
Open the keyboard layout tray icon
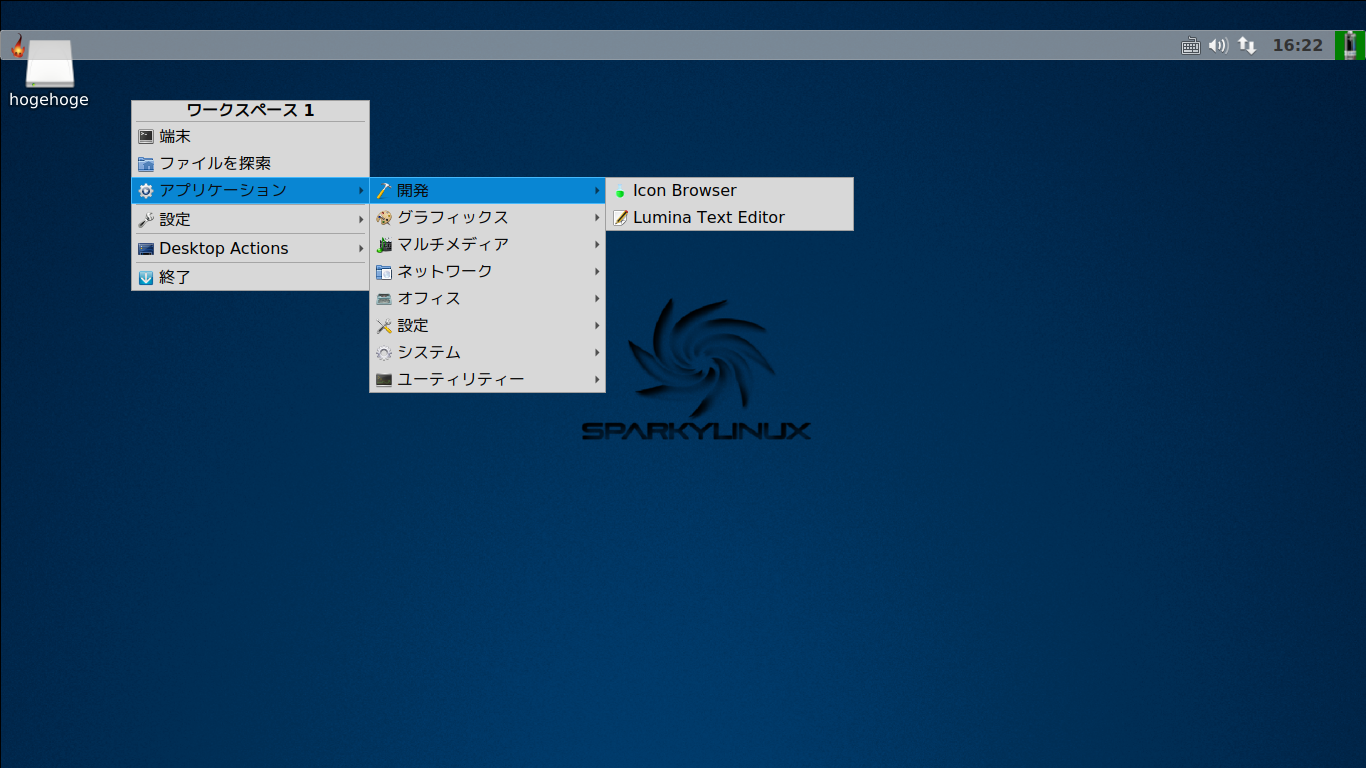pos(1190,45)
